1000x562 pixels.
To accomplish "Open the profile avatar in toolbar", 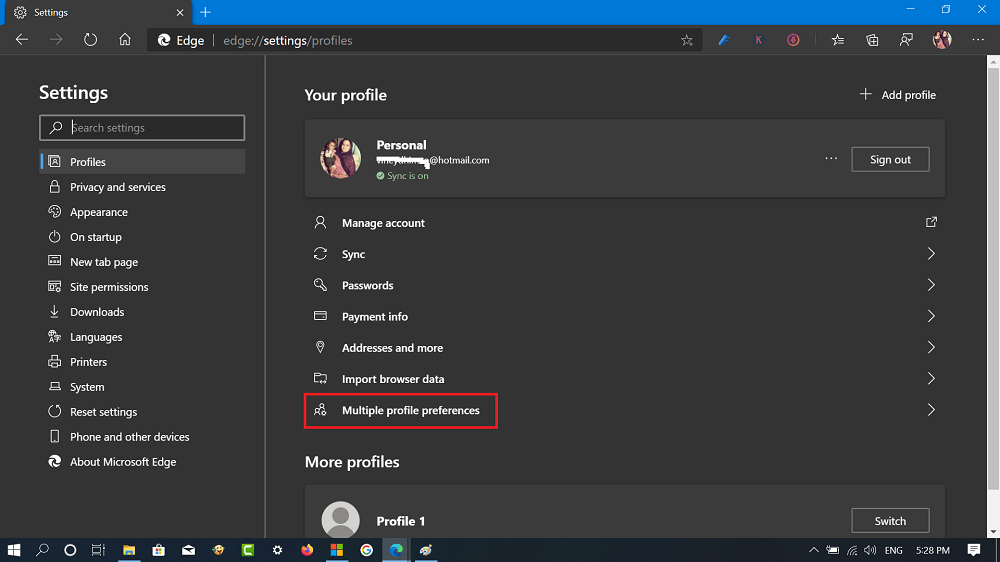I will [942, 40].
